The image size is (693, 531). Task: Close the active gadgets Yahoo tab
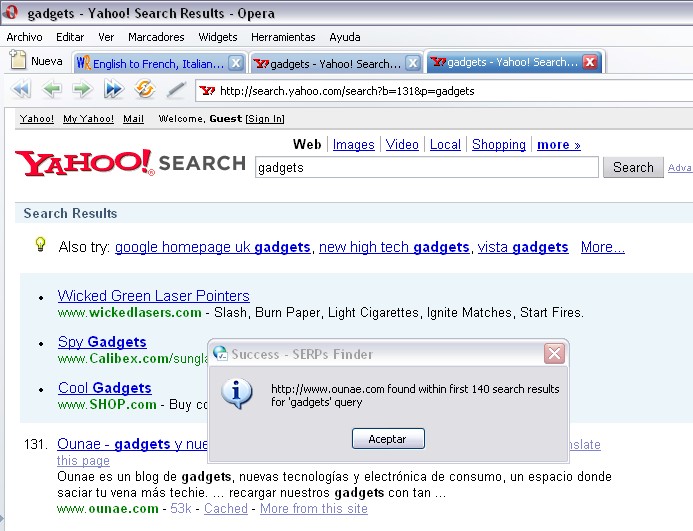pos(590,62)
